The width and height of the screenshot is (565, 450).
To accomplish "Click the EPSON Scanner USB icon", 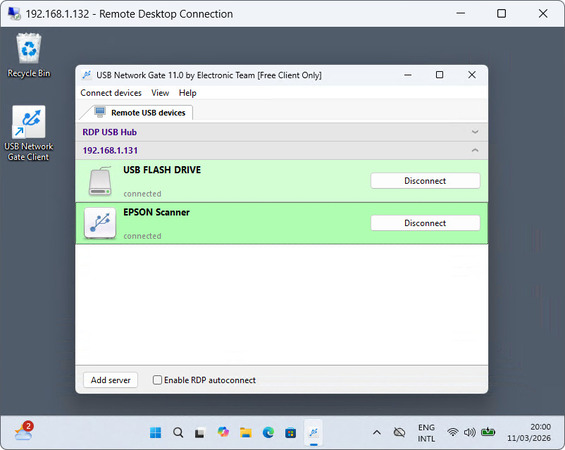I will point(100,223).
